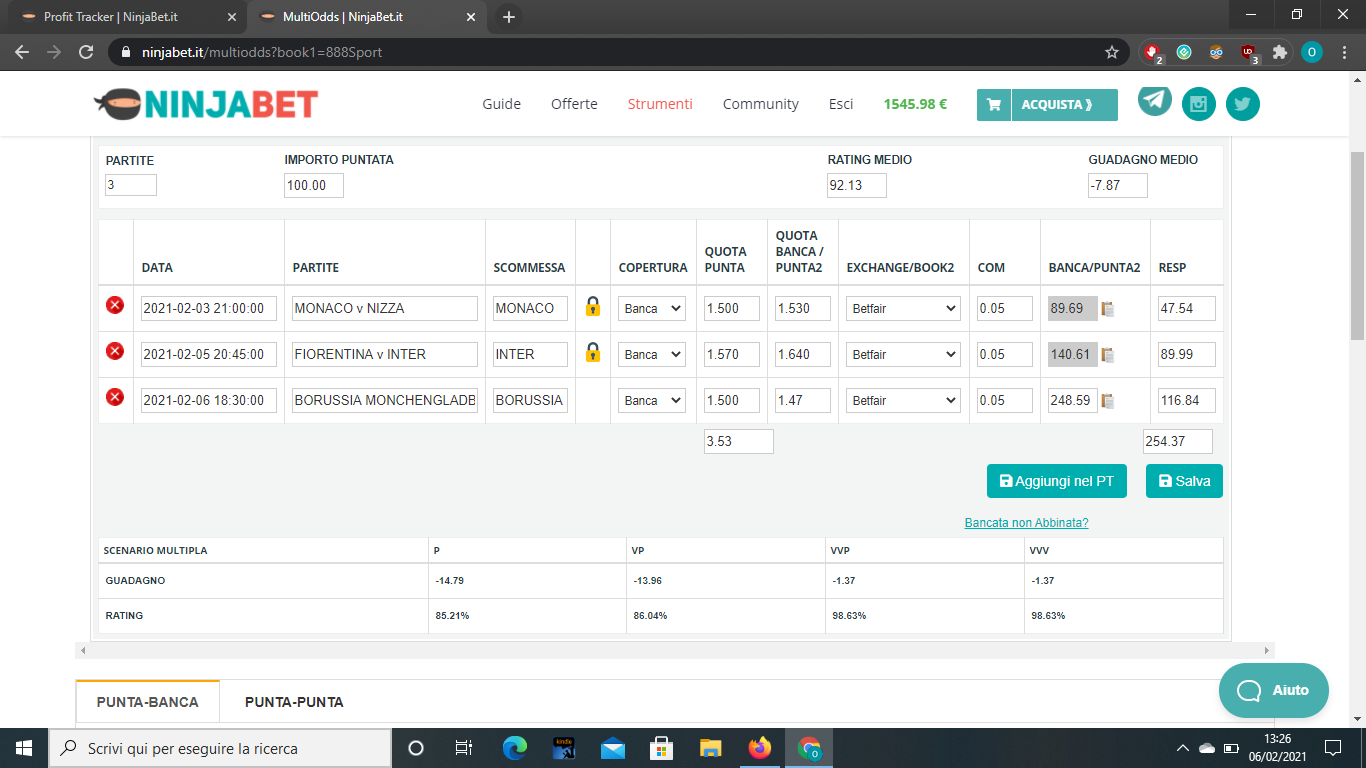Close the Profit Tracker tab

click(x=232, y=17)
